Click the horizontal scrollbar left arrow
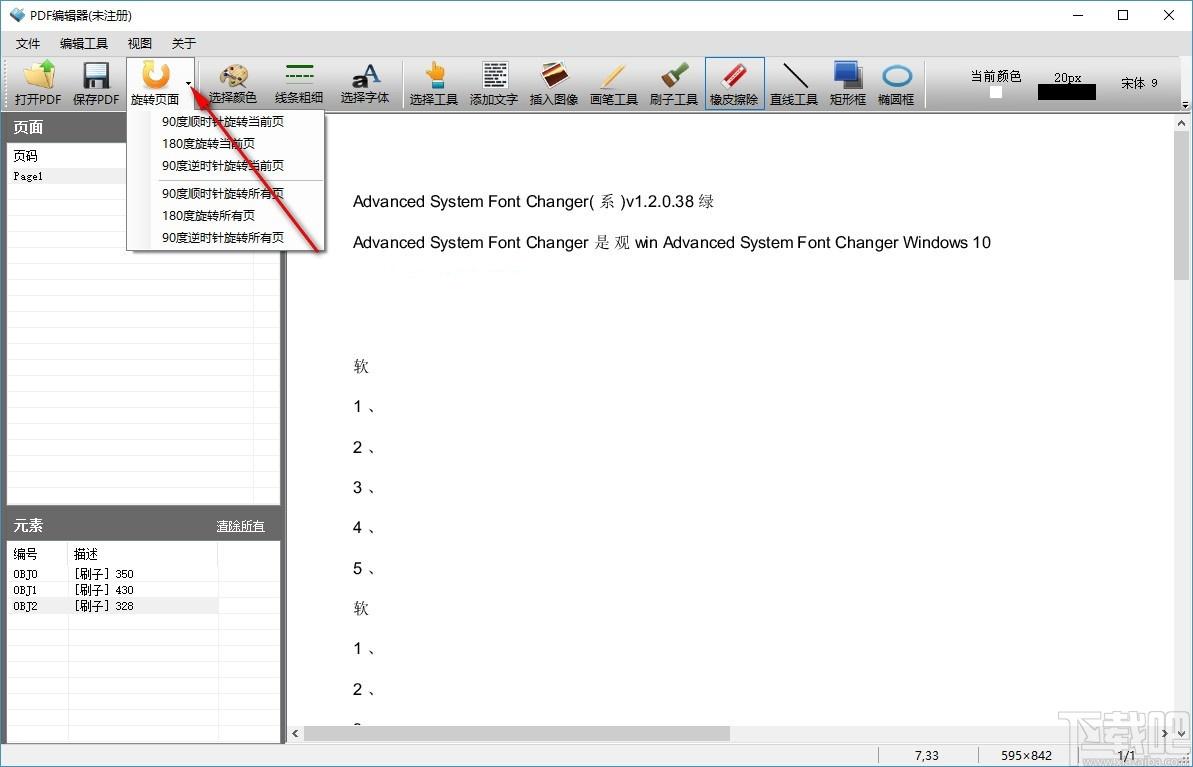1193x767 pixels. (x=296, y=734)
